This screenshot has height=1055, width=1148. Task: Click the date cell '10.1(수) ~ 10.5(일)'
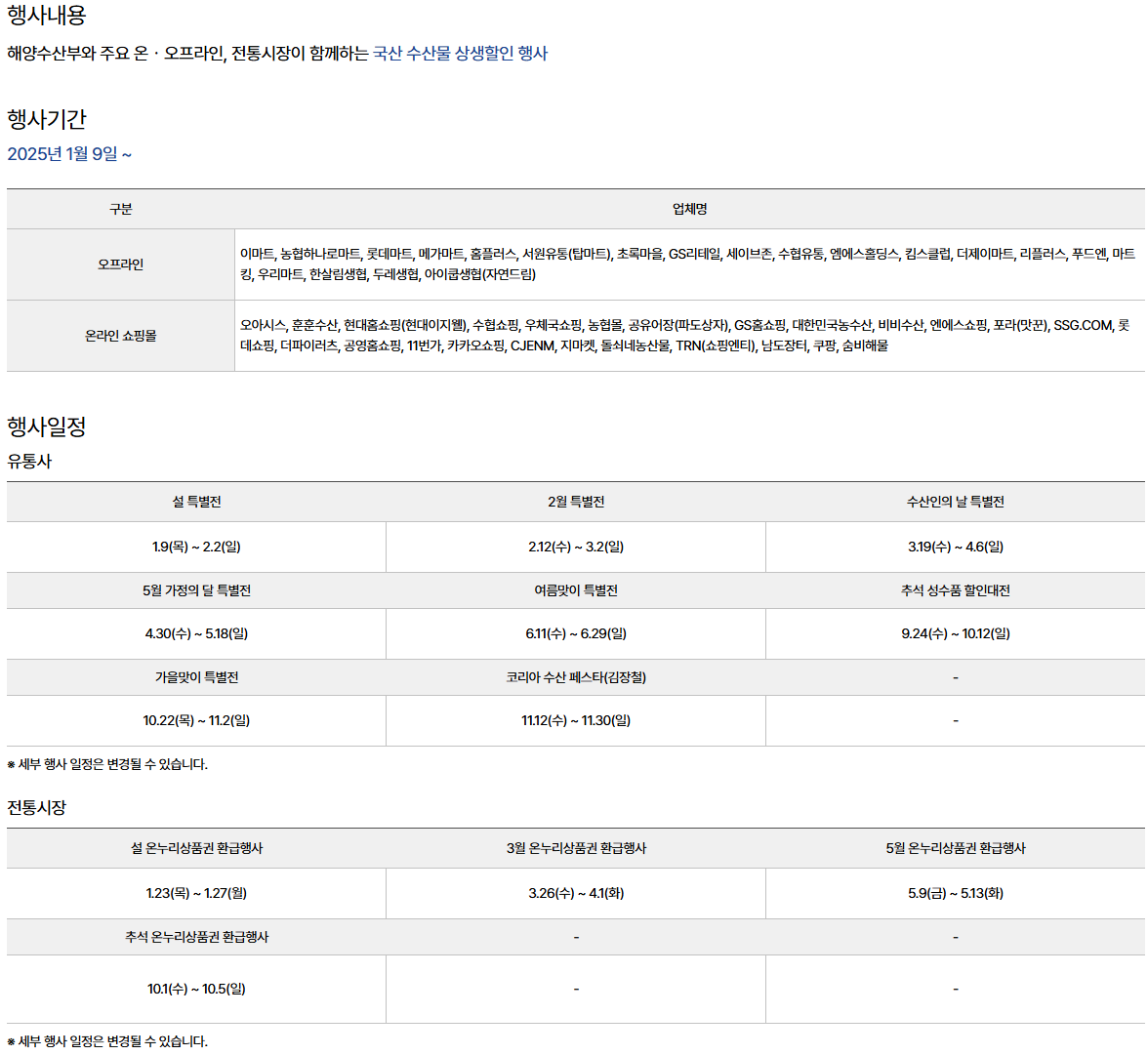tap(196, 989)
